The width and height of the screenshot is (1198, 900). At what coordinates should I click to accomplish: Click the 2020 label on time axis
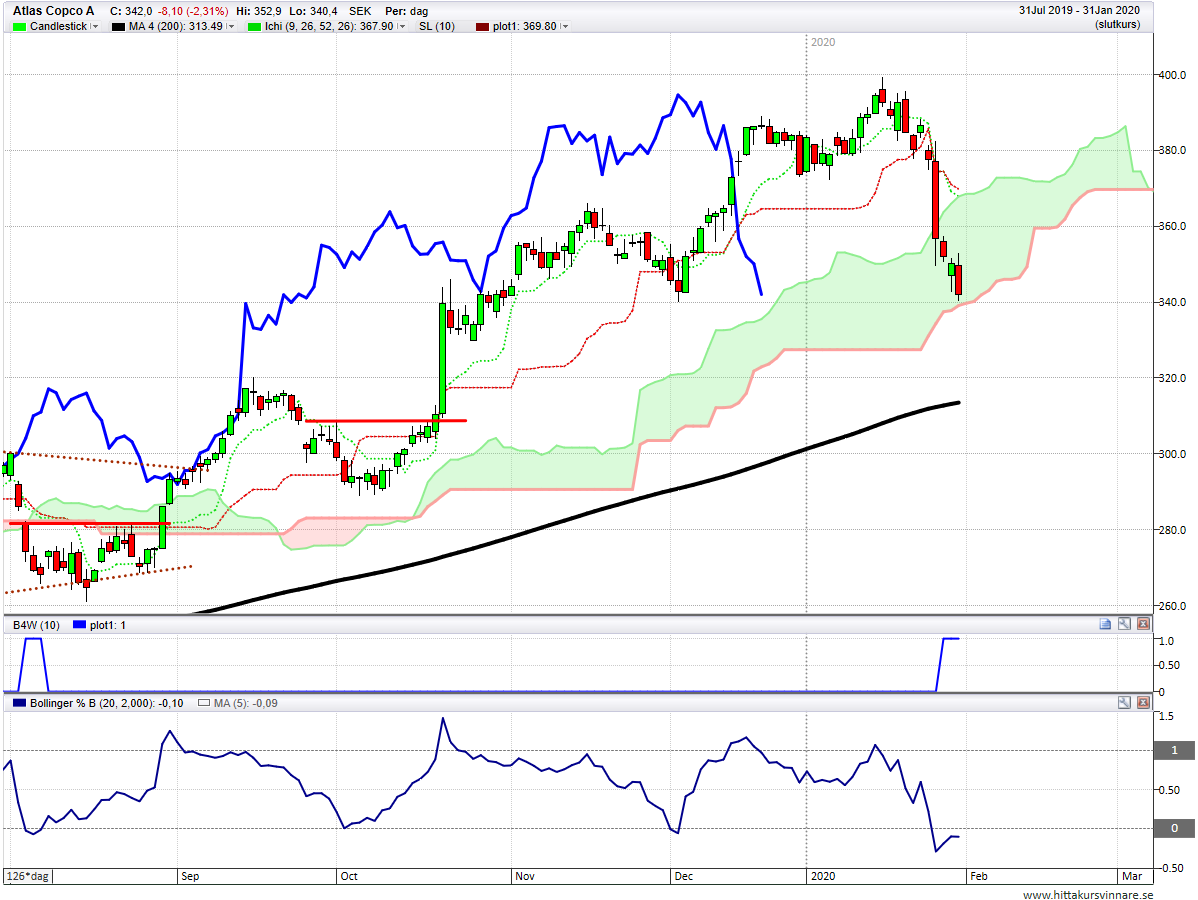823,876
